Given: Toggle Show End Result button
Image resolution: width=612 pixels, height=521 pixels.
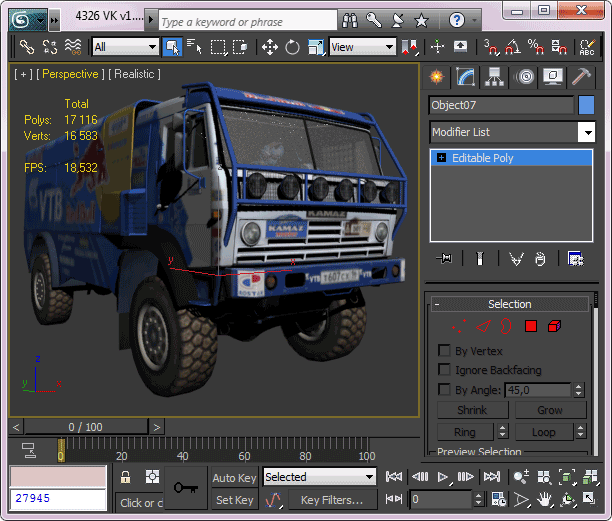Looking at the screenshot, I should [x=480, y=258].
